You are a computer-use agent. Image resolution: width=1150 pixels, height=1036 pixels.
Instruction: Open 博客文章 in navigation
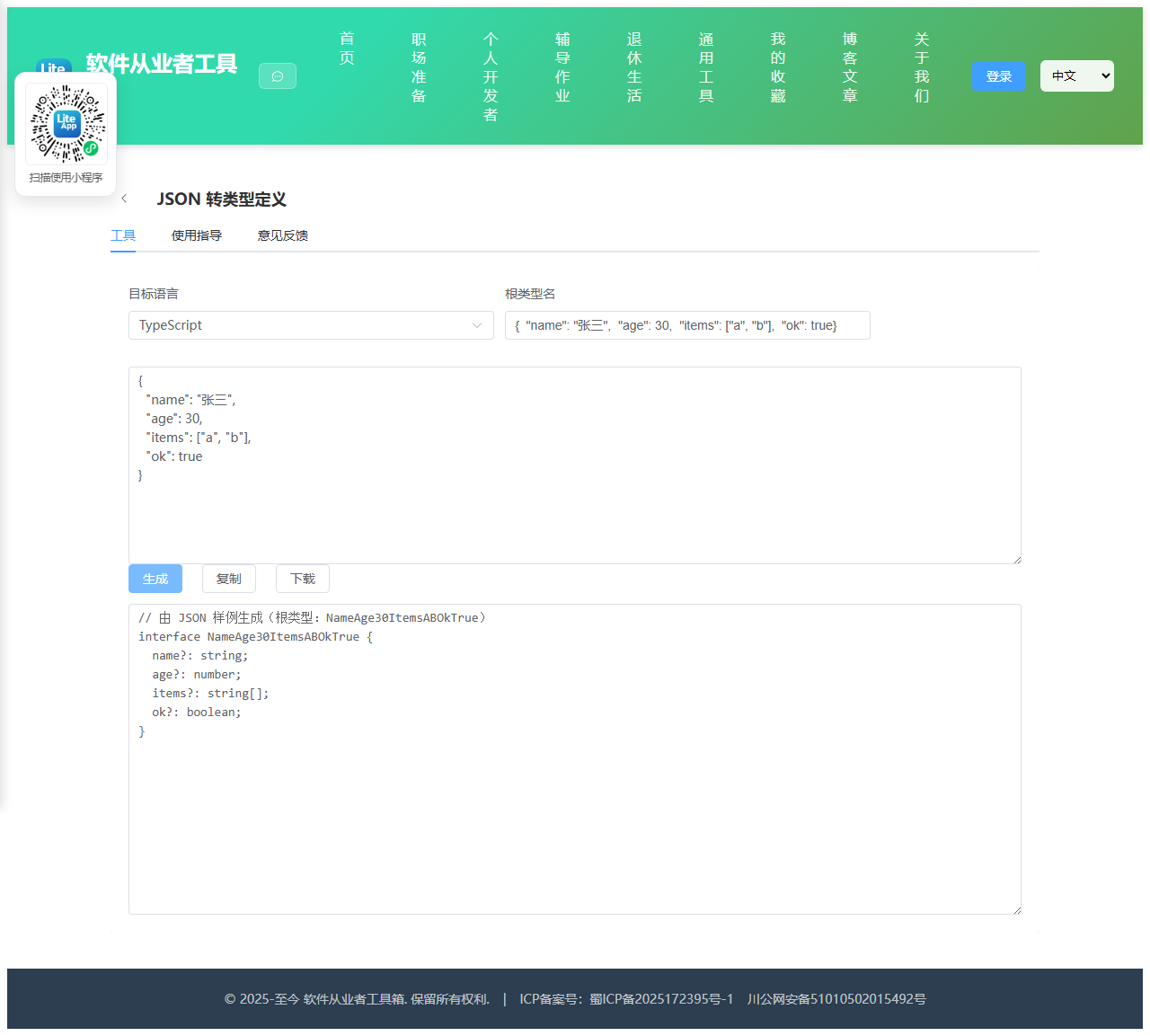pos(850,67)
